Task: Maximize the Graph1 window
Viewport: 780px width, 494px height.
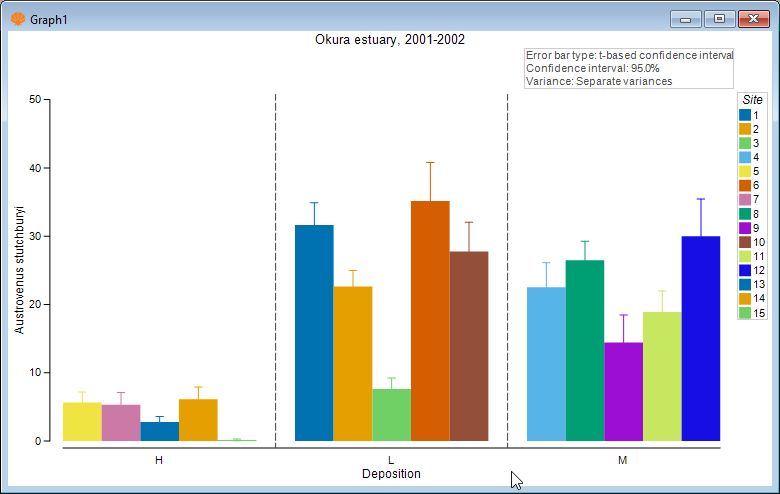Action: (x=719, y=19)
